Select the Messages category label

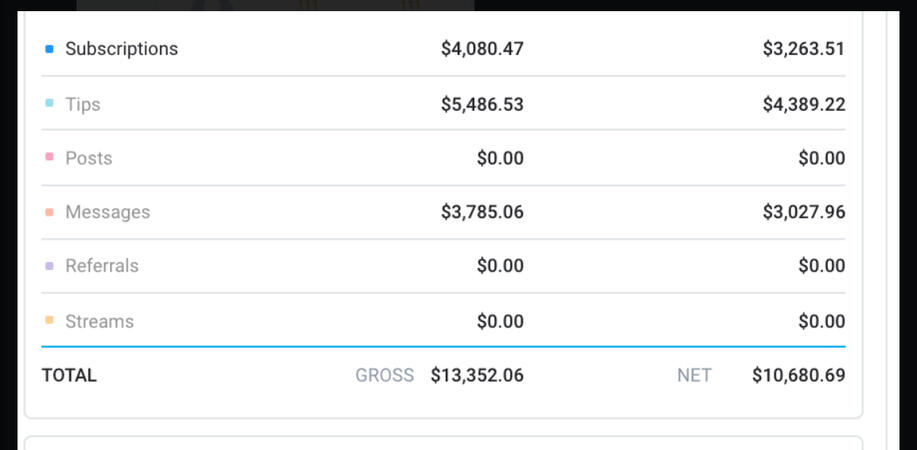[107, 212]
